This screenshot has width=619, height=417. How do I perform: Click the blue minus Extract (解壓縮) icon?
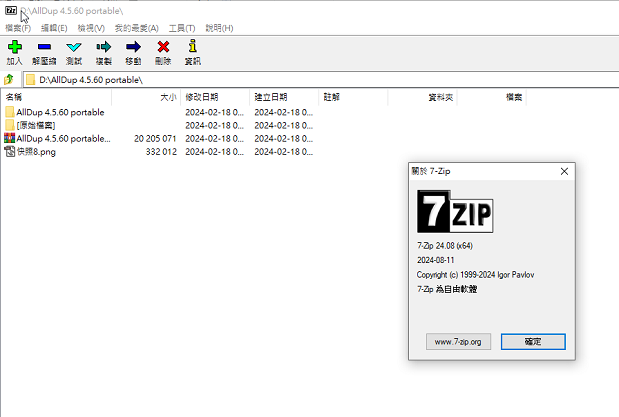pos(44,47)
